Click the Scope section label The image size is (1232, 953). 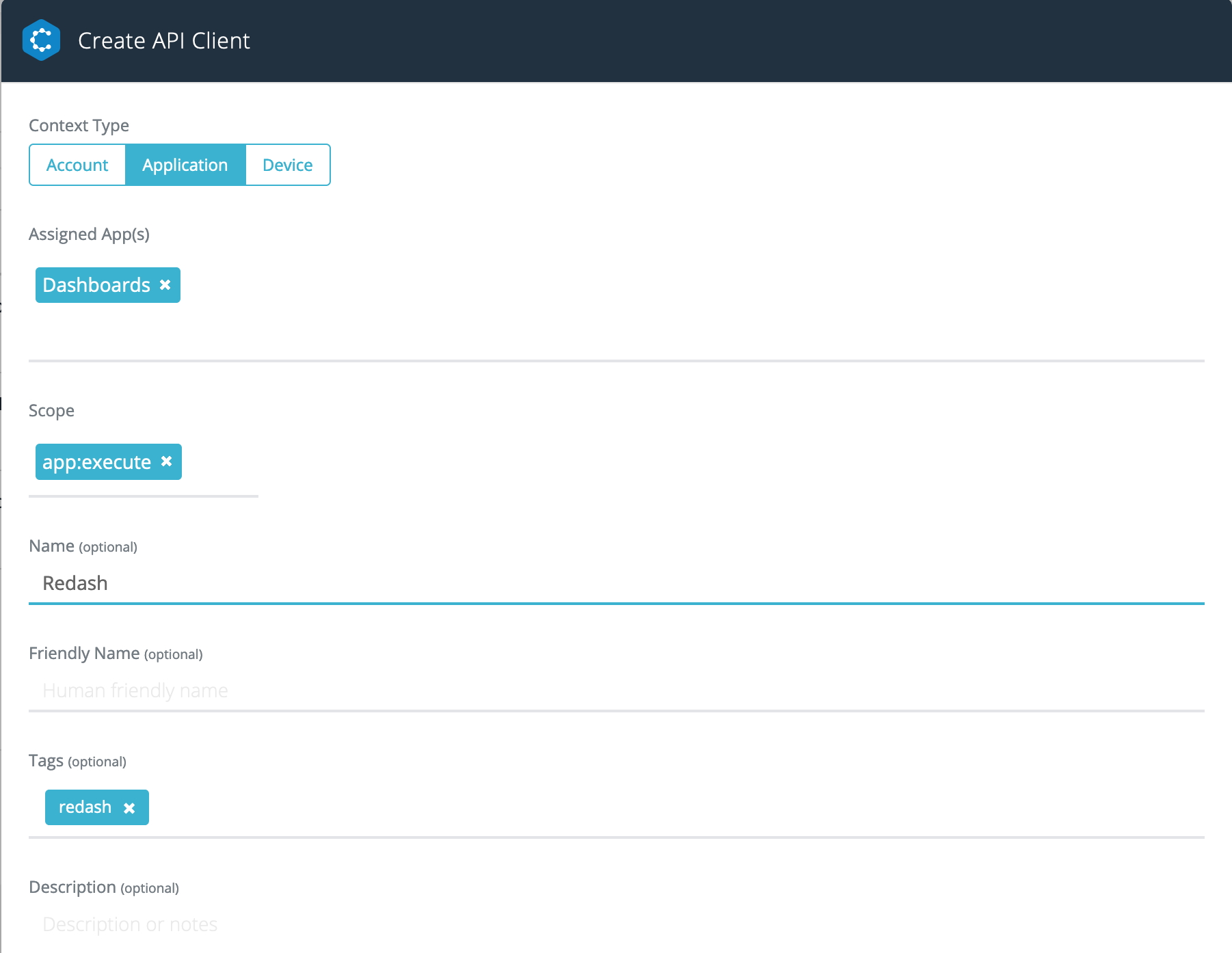coord(51,410)
